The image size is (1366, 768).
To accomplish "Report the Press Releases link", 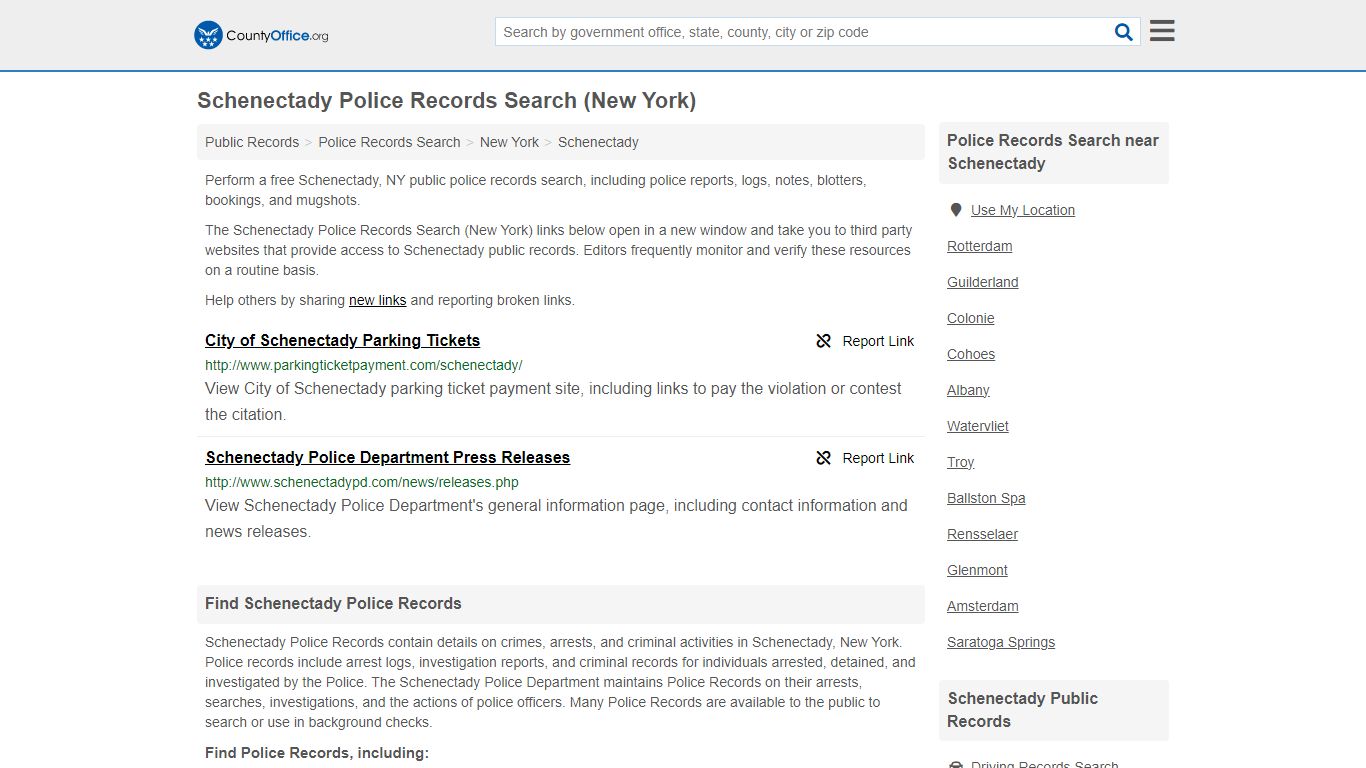I will point(878,458).
